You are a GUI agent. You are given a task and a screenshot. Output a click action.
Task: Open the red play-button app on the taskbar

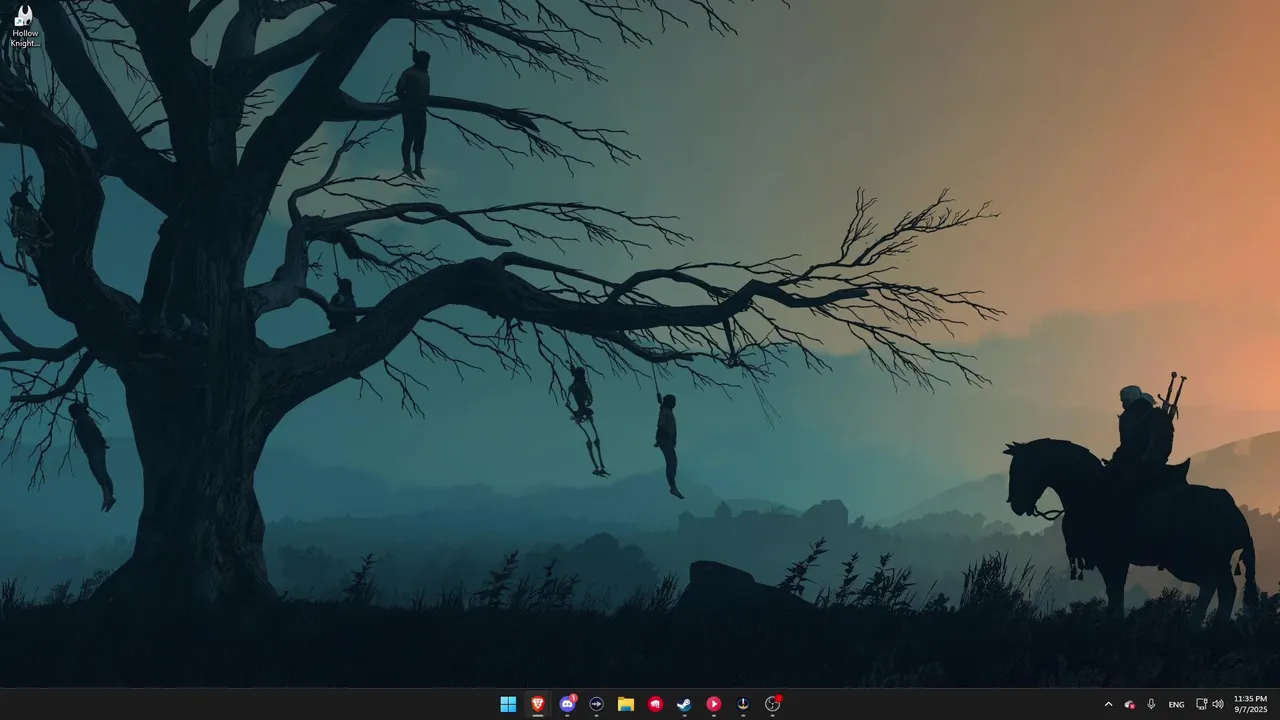tap(713, 704)
